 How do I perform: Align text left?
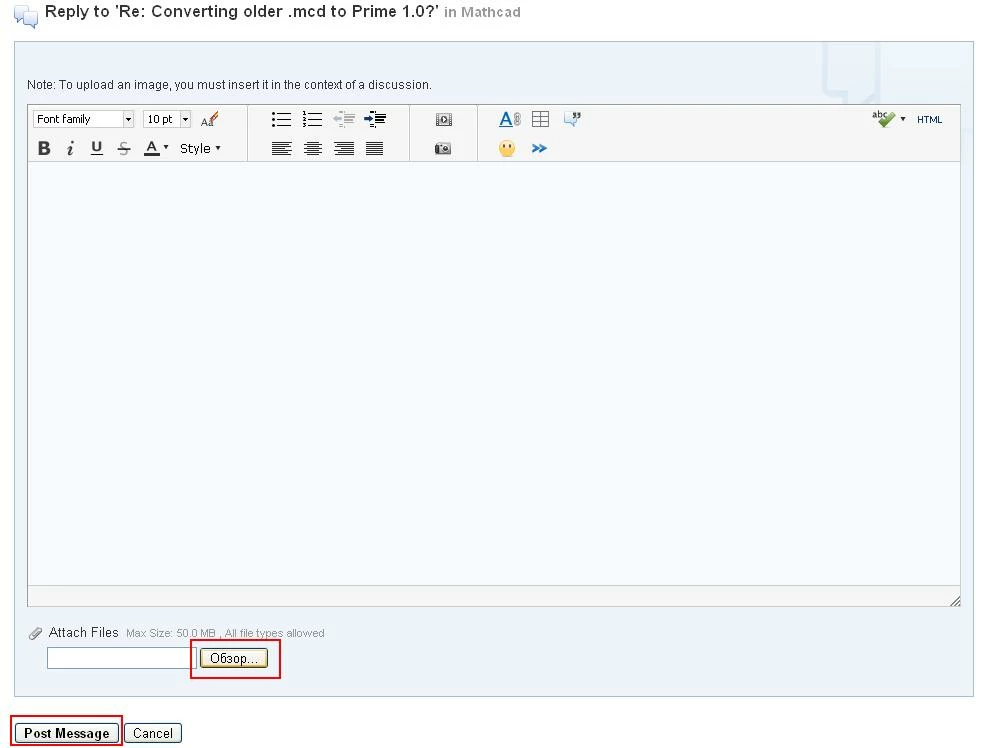281,148
